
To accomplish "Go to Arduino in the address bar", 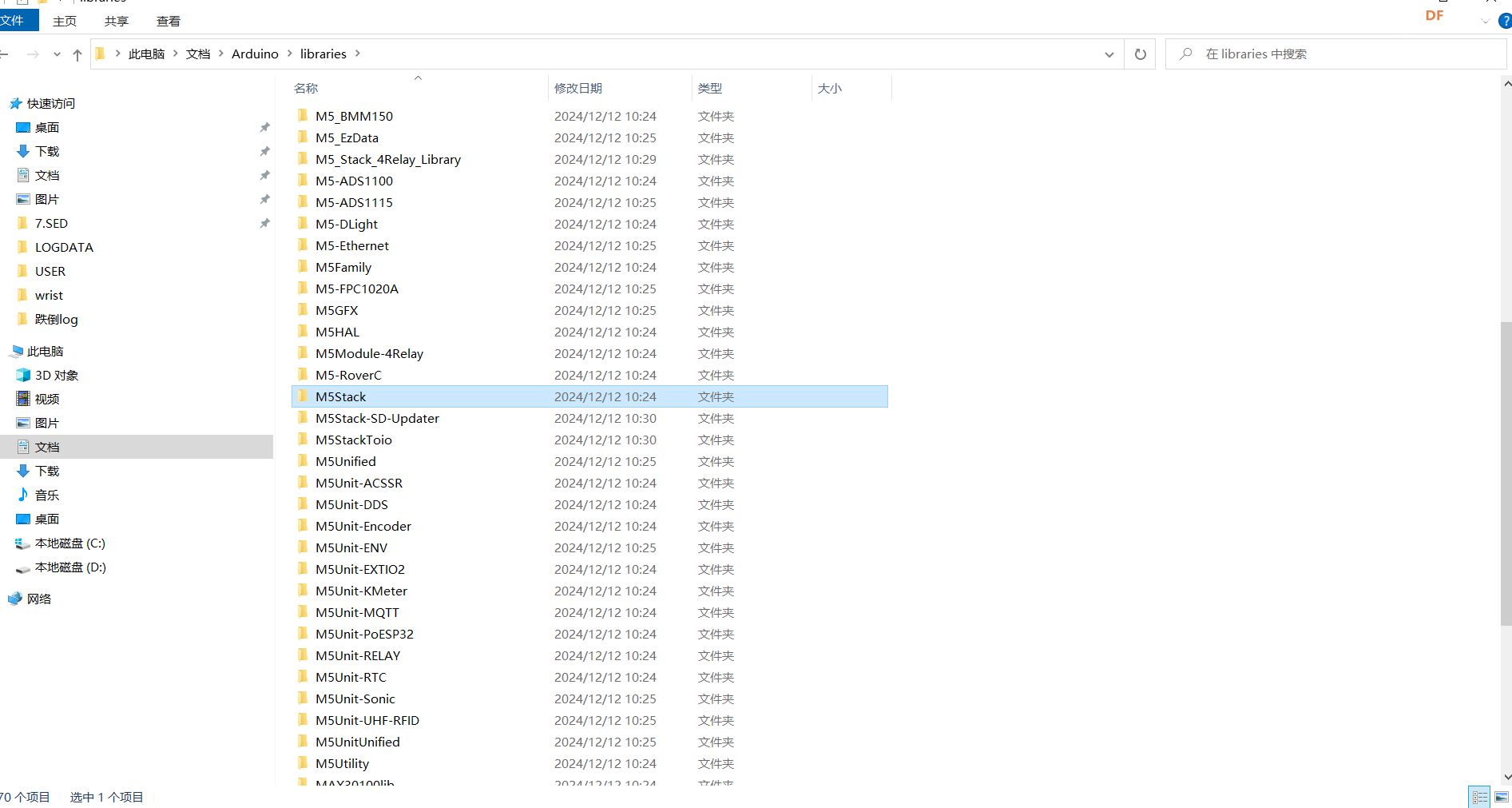I will pos(255,54).
